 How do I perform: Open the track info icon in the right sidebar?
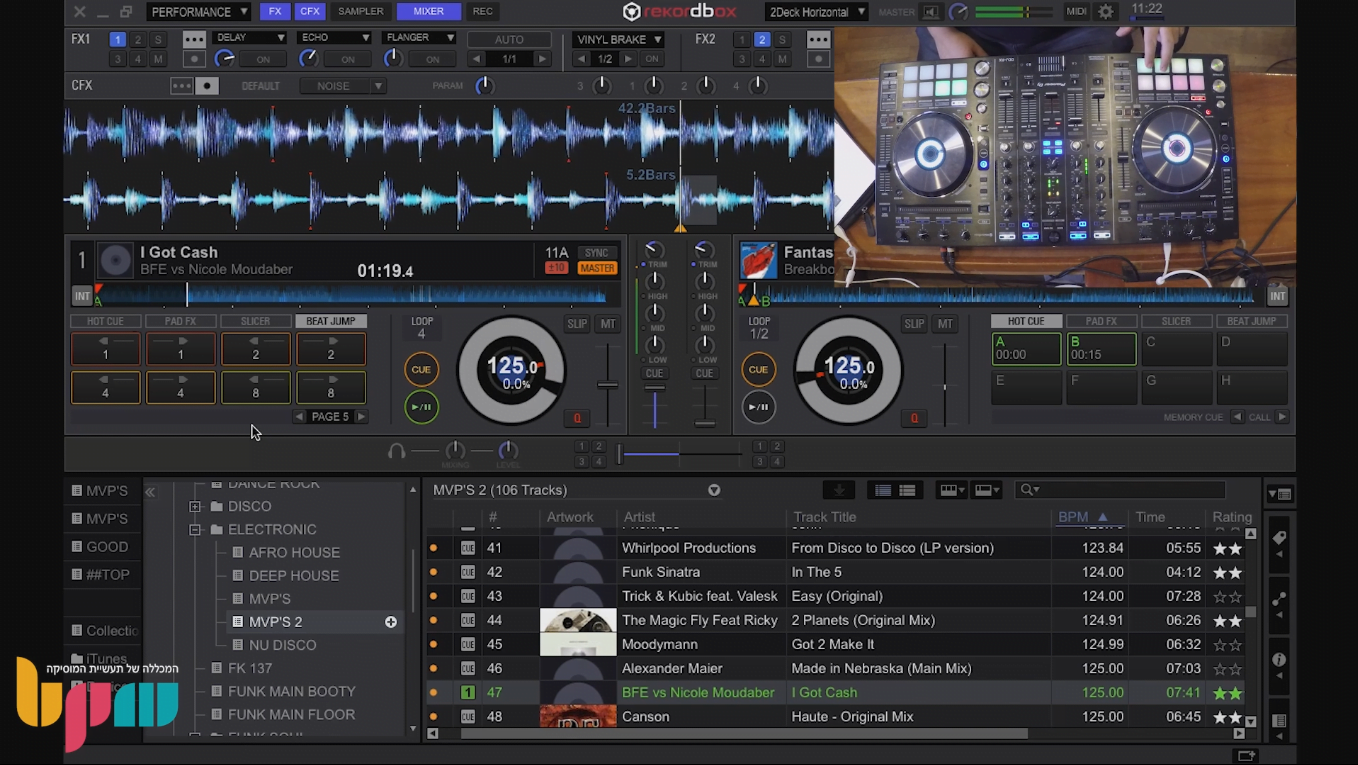tap(1279, 660)
